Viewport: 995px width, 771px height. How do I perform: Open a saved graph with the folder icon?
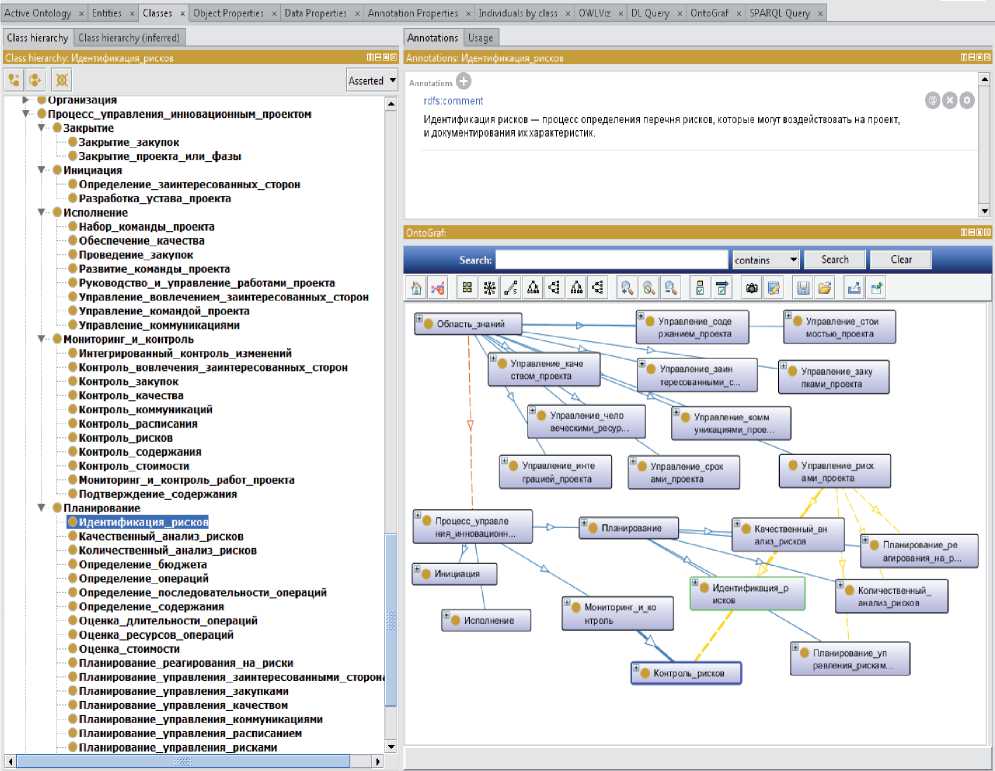tap(824, 288)
